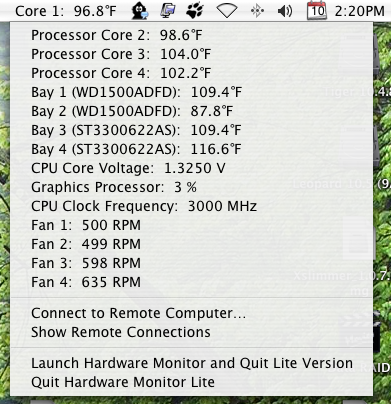Image resolution: width=391 pixels, height=404 pixels.
Task: Open the display monitor menu bar icon
Action: coord(167,11)
